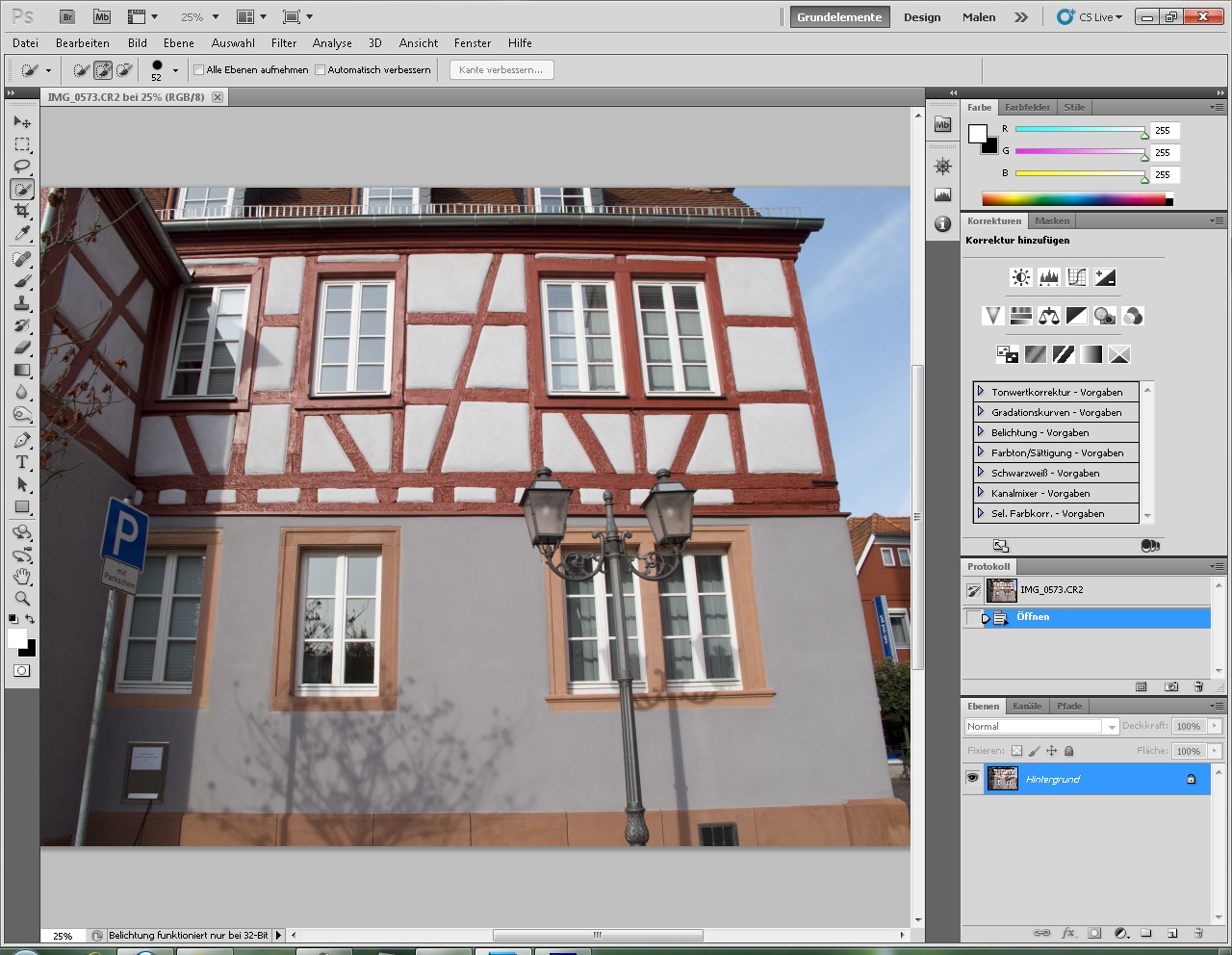Expand Belichtung - Vorgaben presets

[981, 432]
